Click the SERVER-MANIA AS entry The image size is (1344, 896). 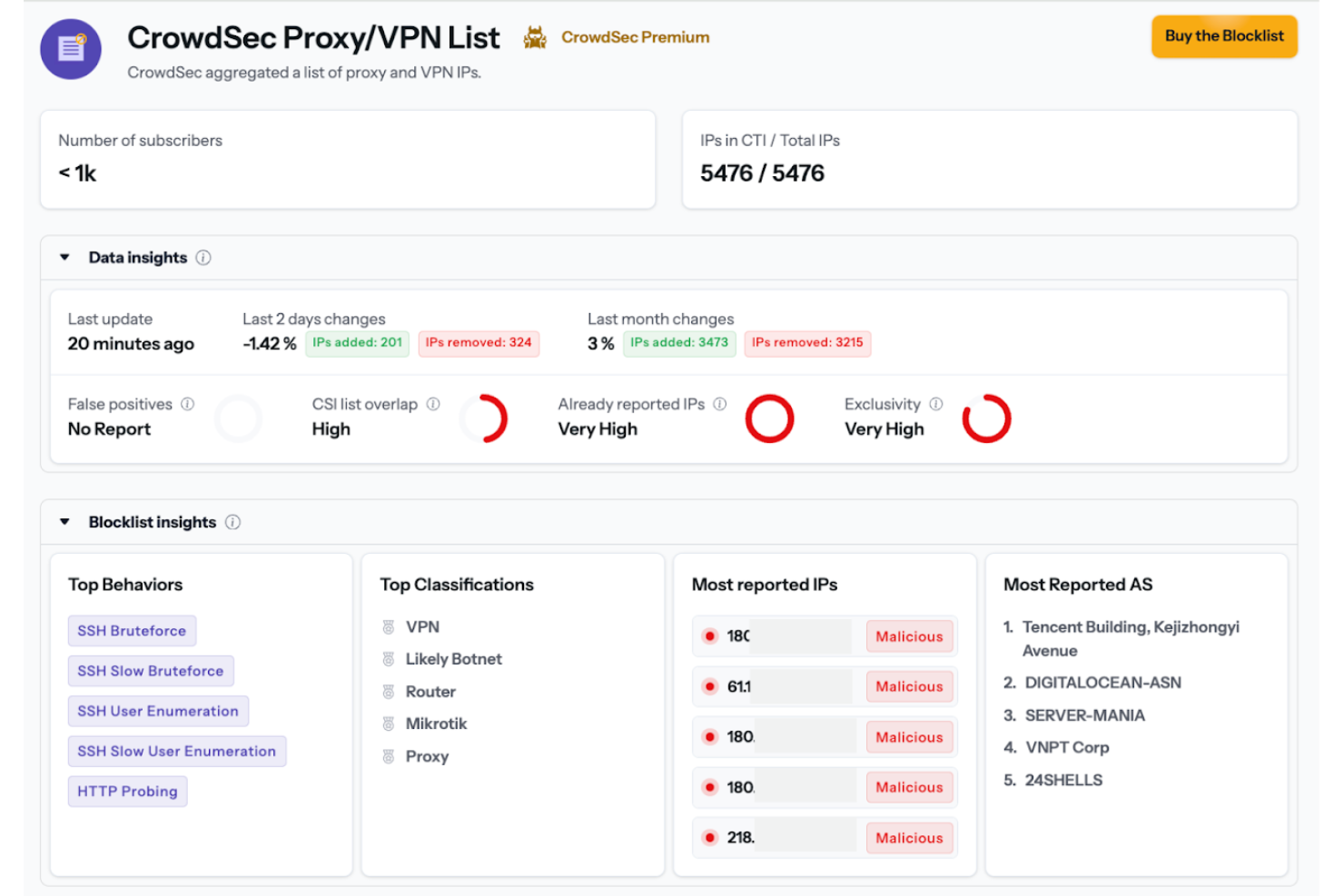[x=1084, y=715]
